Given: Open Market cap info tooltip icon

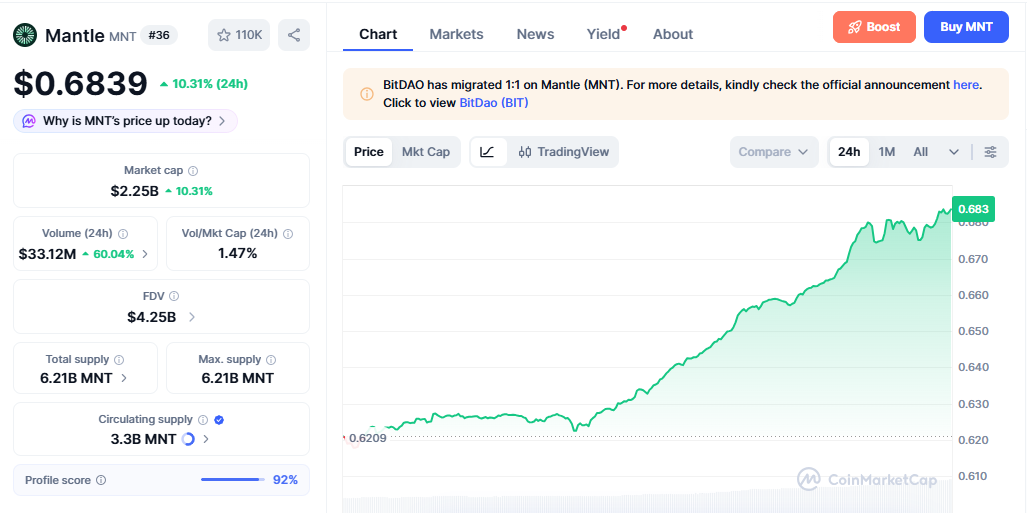Looking at the screenshot, I should click(x=193, y=171).
